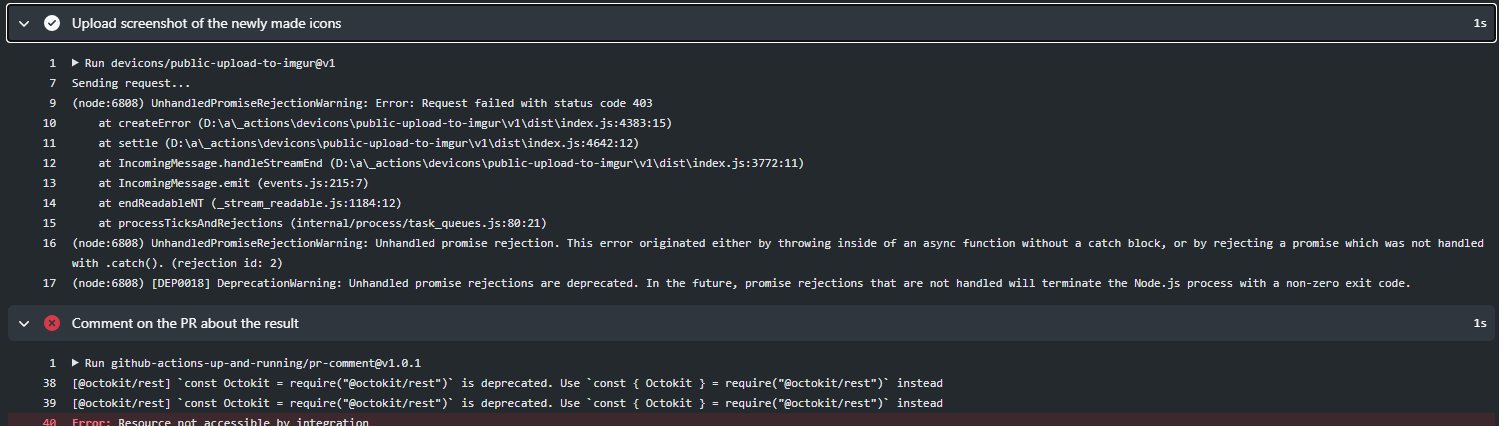The image size is (1507, 426).
Task: Click the 1s duration of the Upload step
Action: click(1479, 23)
